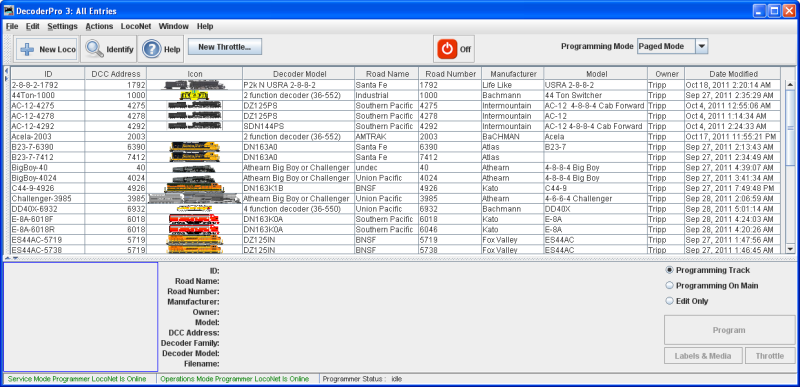Open the Settings menu
Image resolution: width=800 pixels, height=387 pixels.
coord(63,26)
